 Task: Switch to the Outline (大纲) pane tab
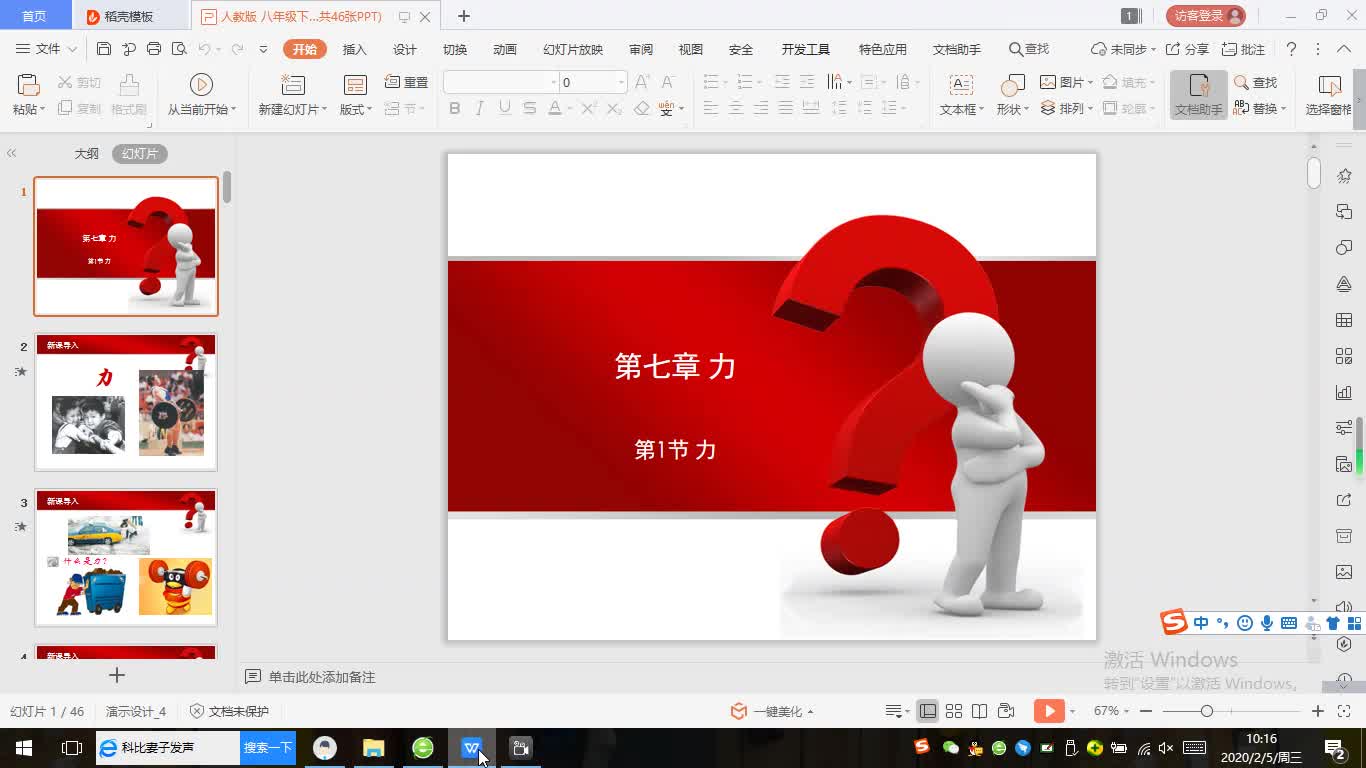(87, 153)
